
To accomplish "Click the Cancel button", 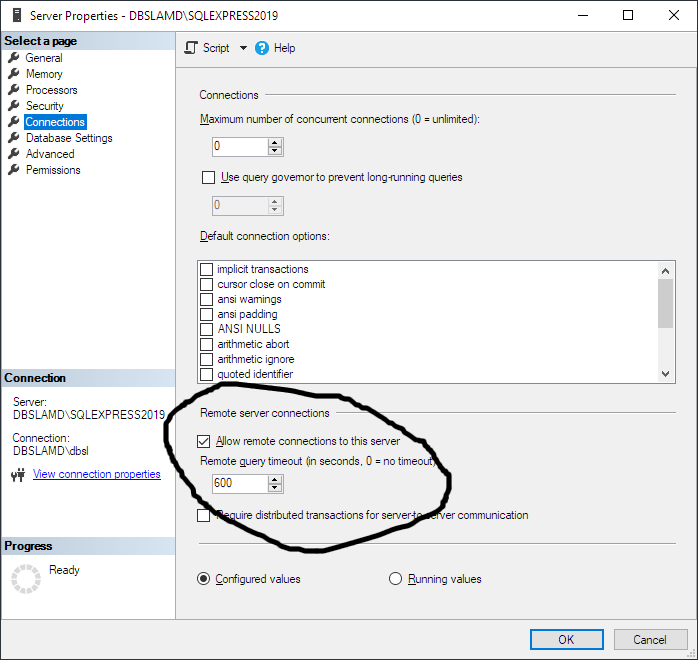I will tap(650, 640).
